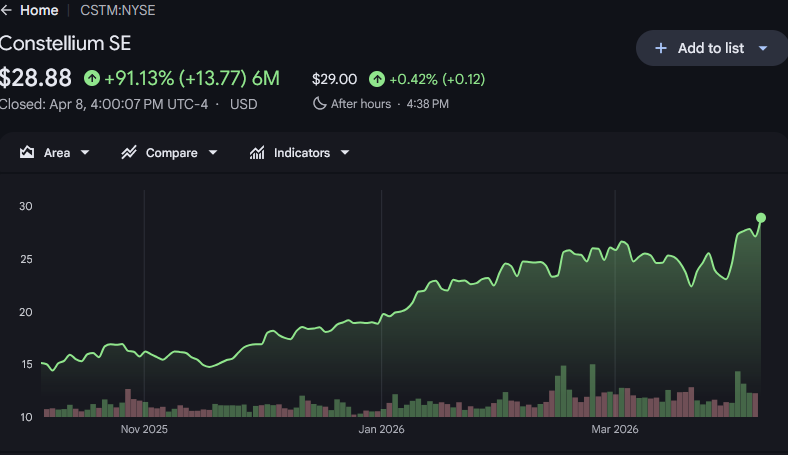Click the green endpoint dot on the chart
This screenshot has height=455, width=788.
pyautogui.click(x=761, y=218)
